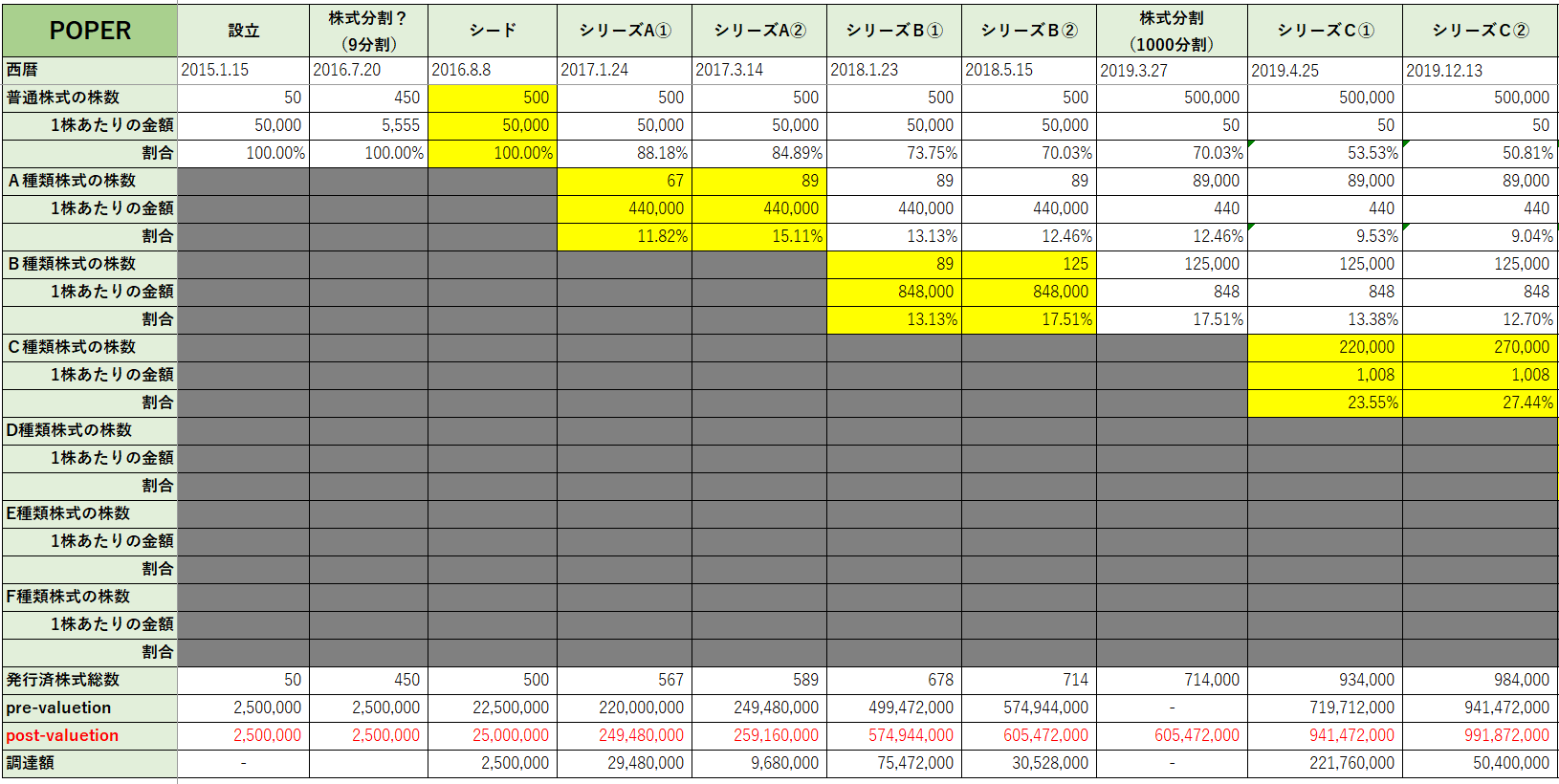Screen dimensions: 1559x784
Task: Click the date cell 2017.1.24
Action: pos(625,70)
